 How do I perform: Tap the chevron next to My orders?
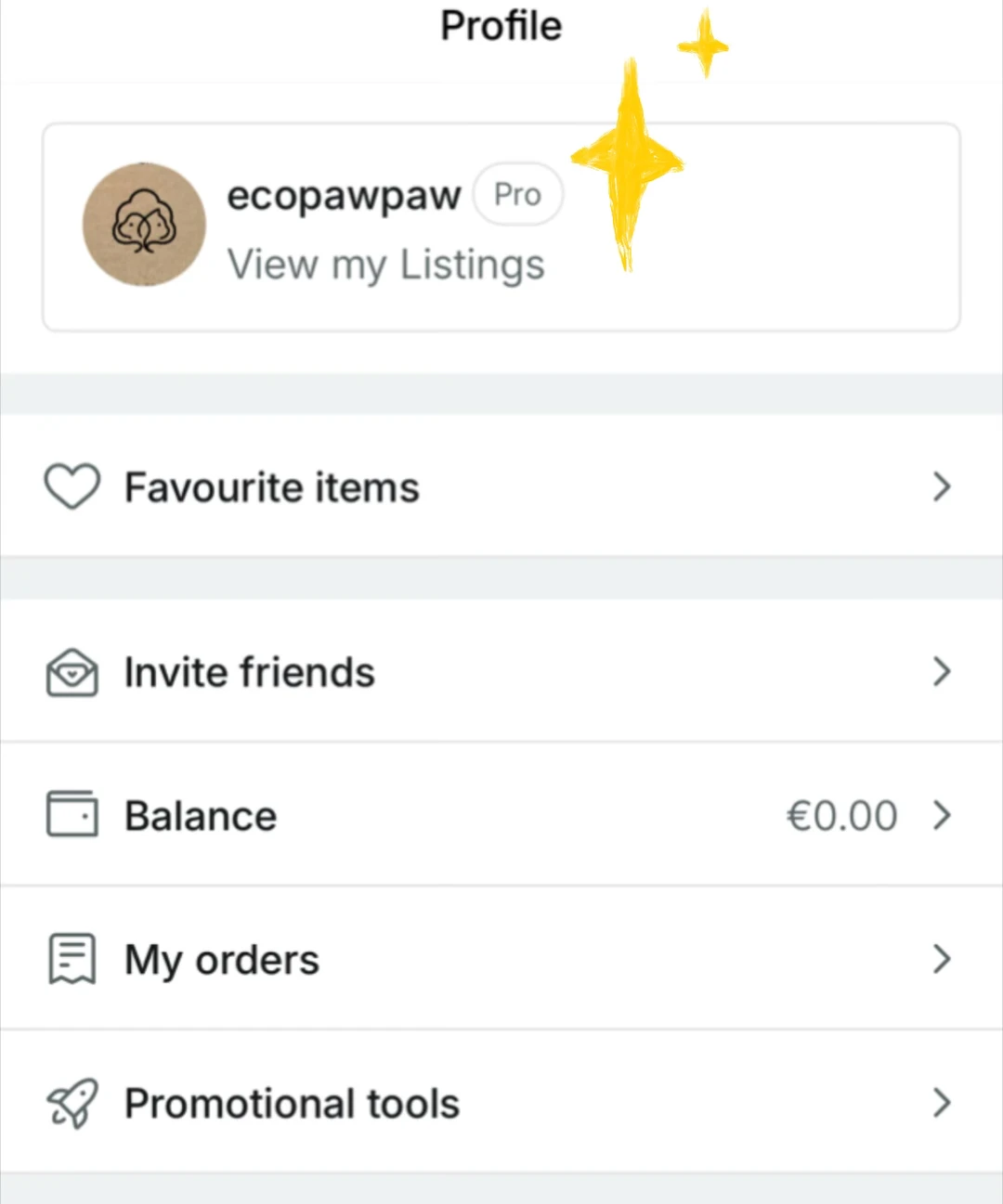tap(942, 959)
